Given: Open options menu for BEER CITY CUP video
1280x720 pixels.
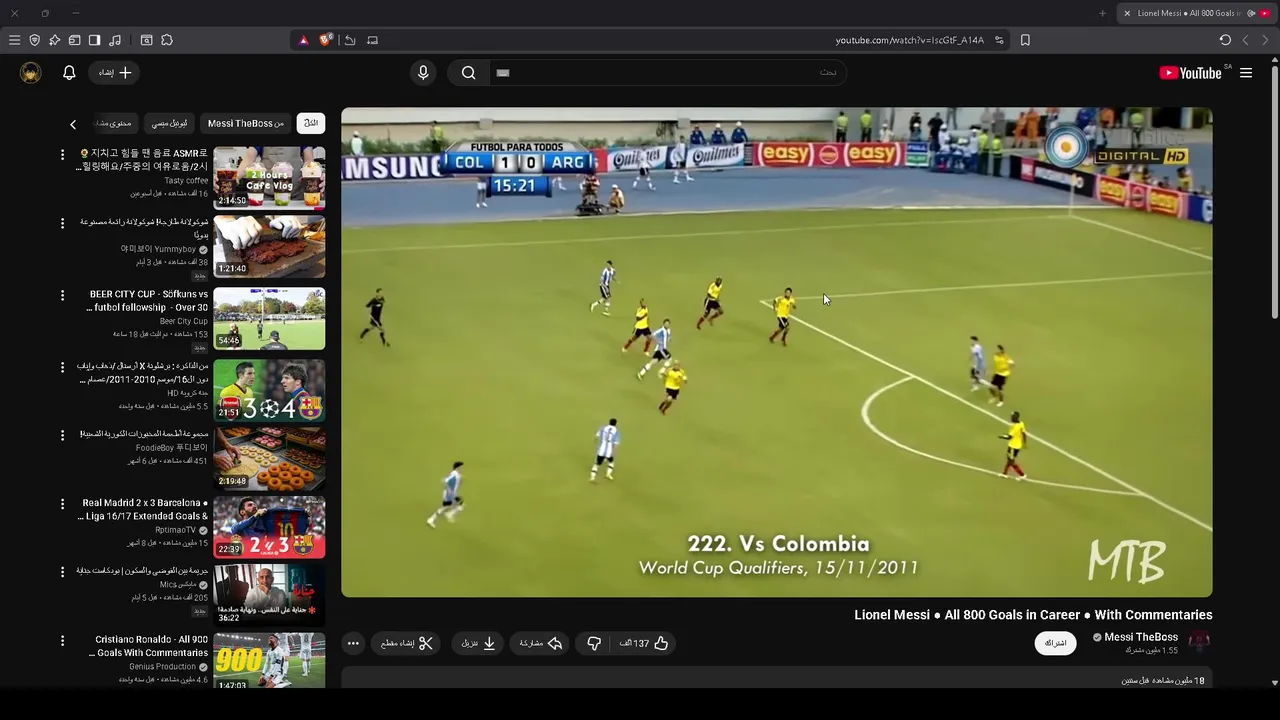Looking at the screenshot, I should pos(62,295).
